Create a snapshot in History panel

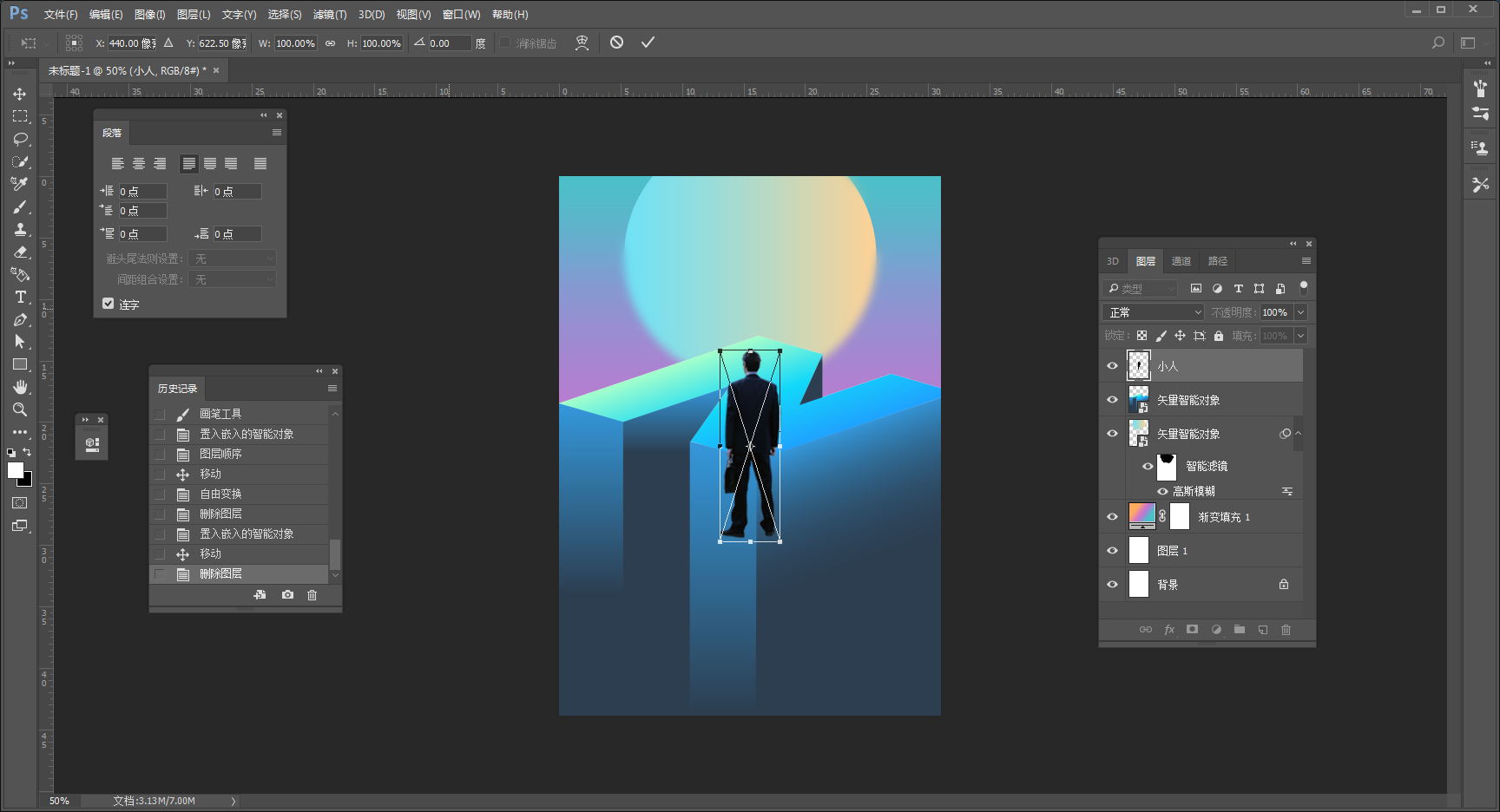(287, 595)
